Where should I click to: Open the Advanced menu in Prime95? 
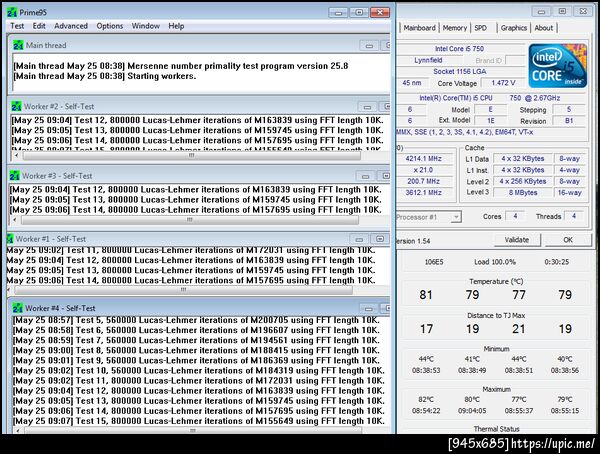click(71, 26)
